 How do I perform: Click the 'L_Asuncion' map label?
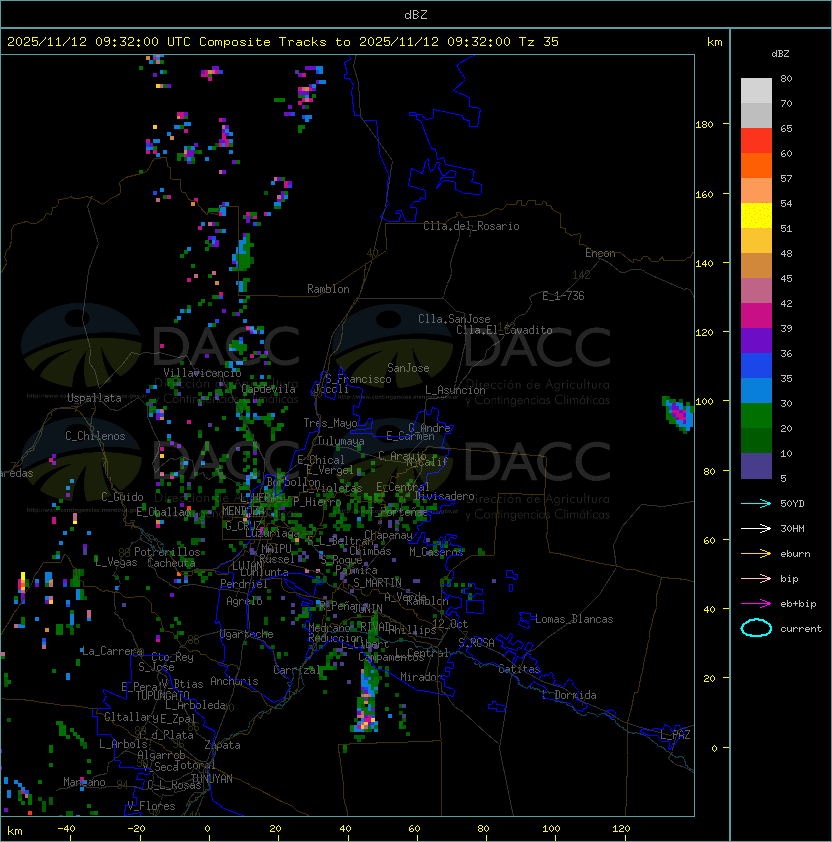(455, 390)
